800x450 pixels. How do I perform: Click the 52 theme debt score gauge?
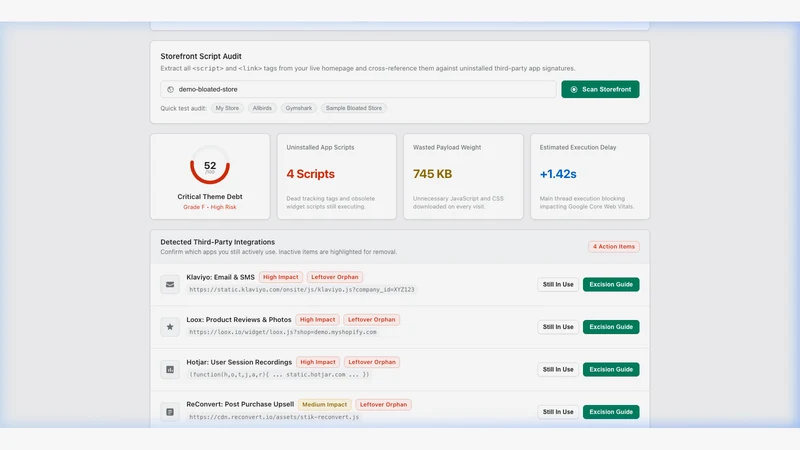tap(210, 166)
